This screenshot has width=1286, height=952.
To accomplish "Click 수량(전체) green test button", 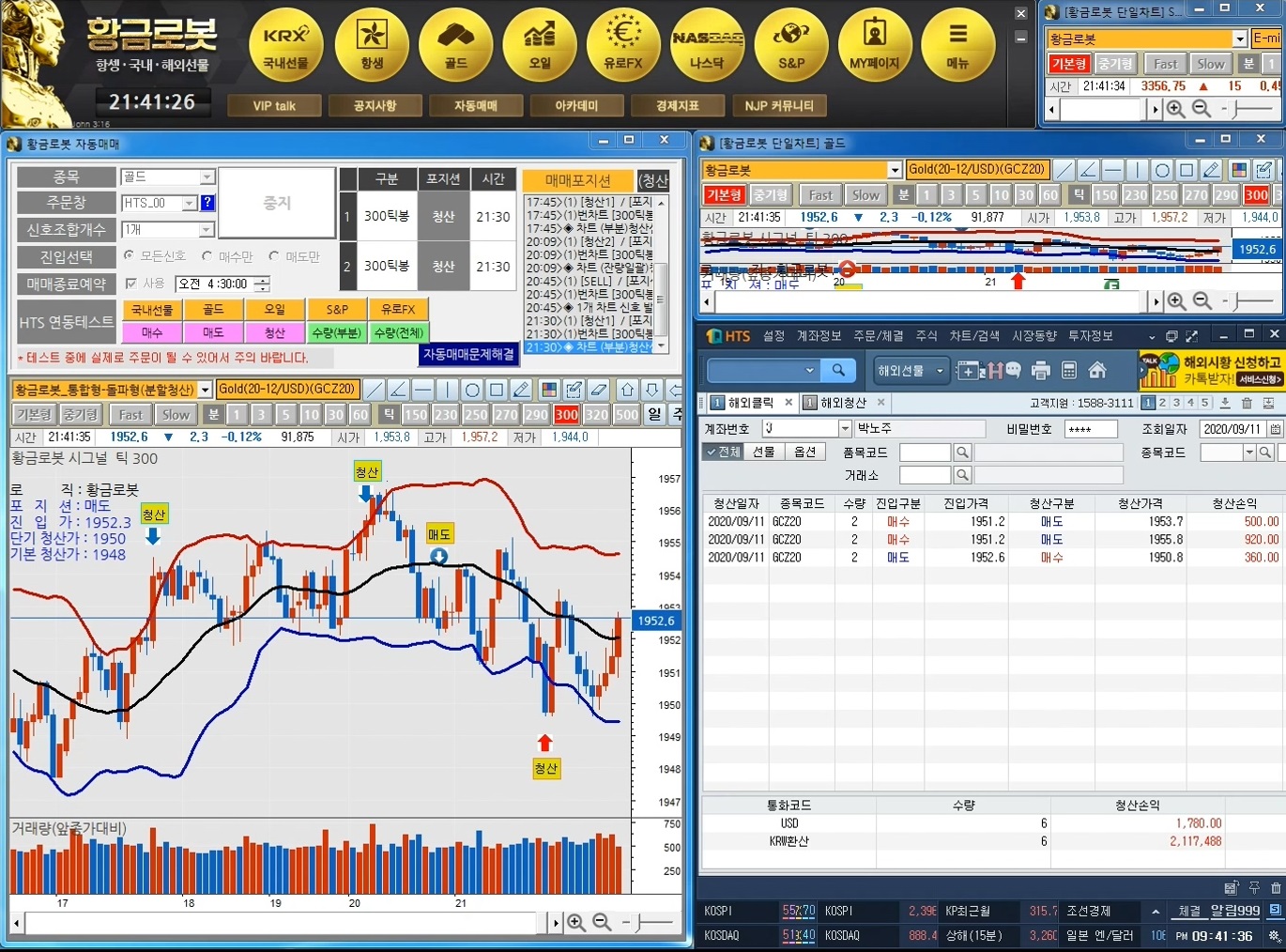I will click(x=398, y=332).
